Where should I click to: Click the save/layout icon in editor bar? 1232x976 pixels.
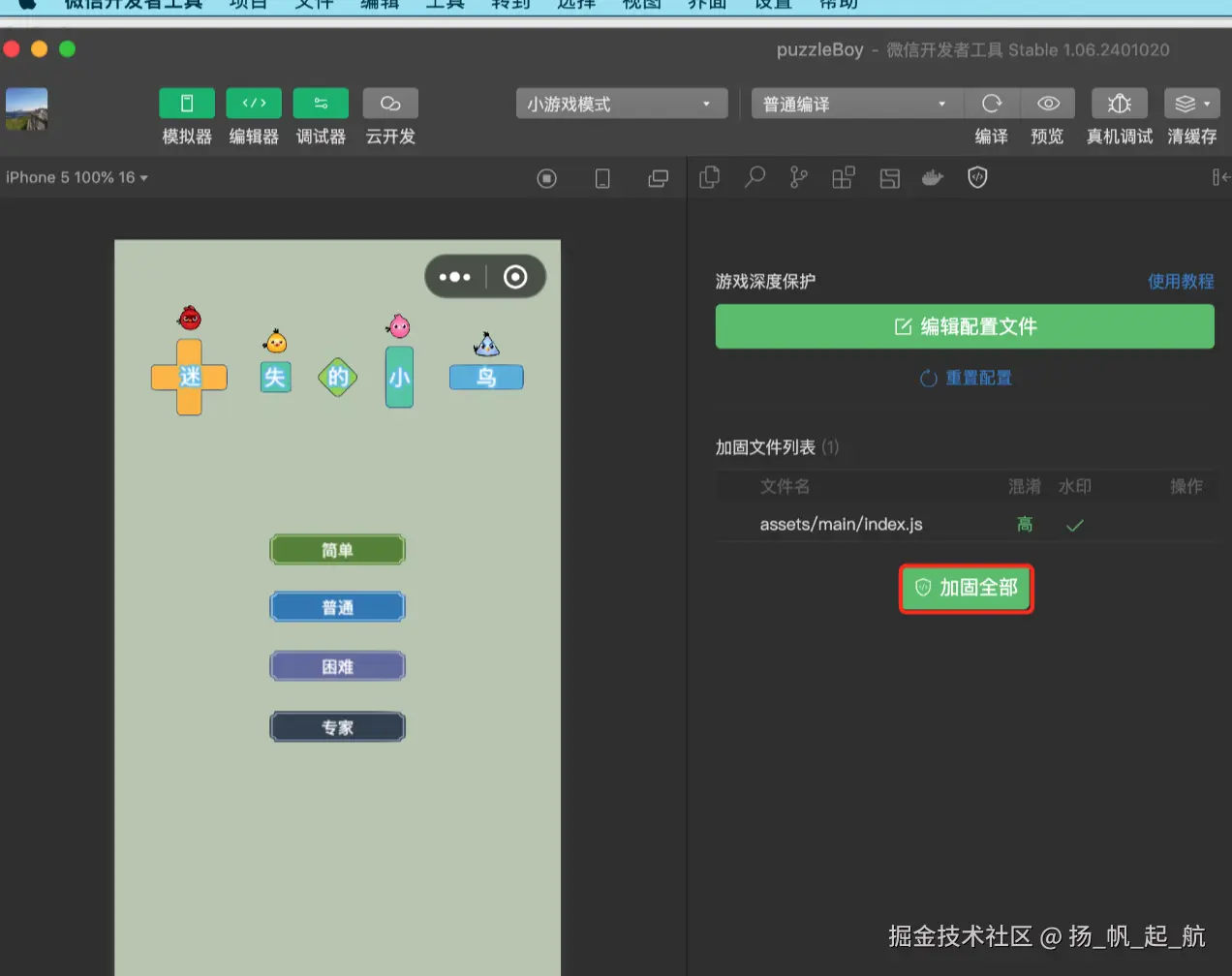889,177
